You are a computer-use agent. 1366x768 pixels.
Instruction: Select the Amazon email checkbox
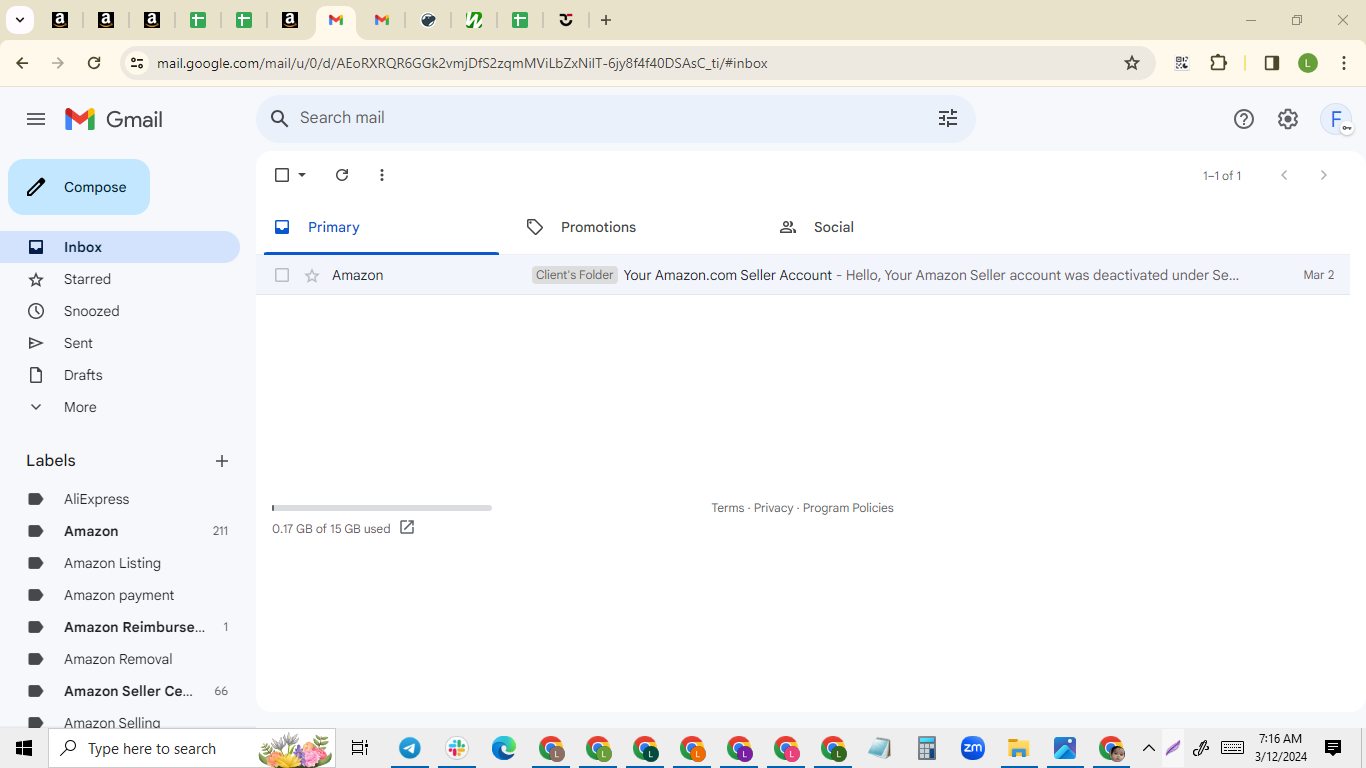(x=282, y=275)
